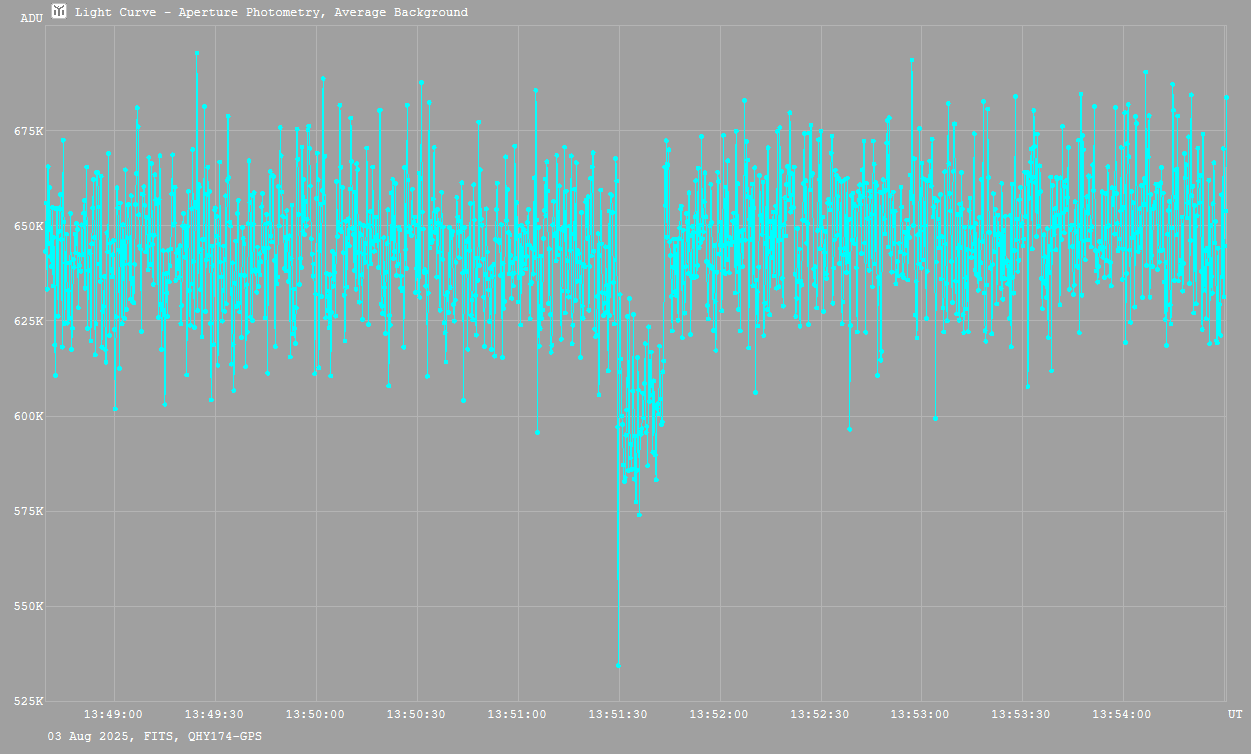Click the data point at 574K in the dip
This screenshot has height=754, width=1251.
[639, 515]
